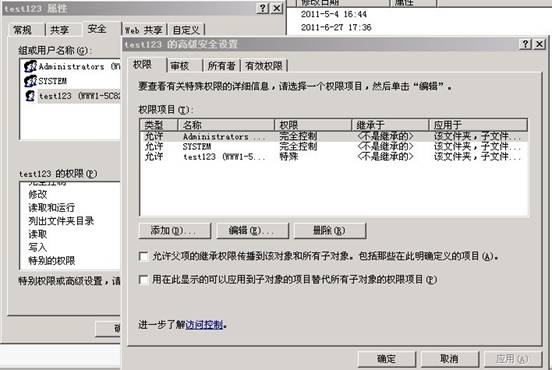Open the 访问控制 link
The height and width of the screenshot is (370, 552).
tap(204, 325)
